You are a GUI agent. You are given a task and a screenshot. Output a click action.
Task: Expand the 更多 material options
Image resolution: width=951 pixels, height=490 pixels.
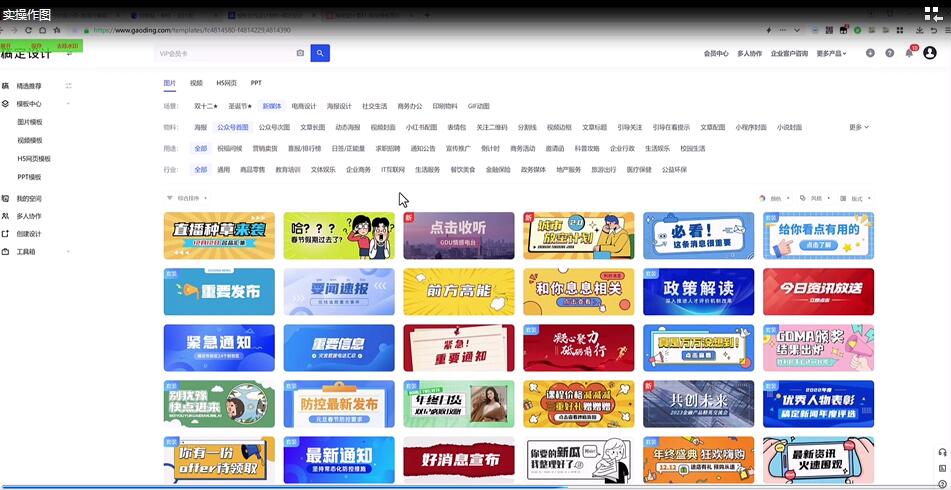point(858,127)
